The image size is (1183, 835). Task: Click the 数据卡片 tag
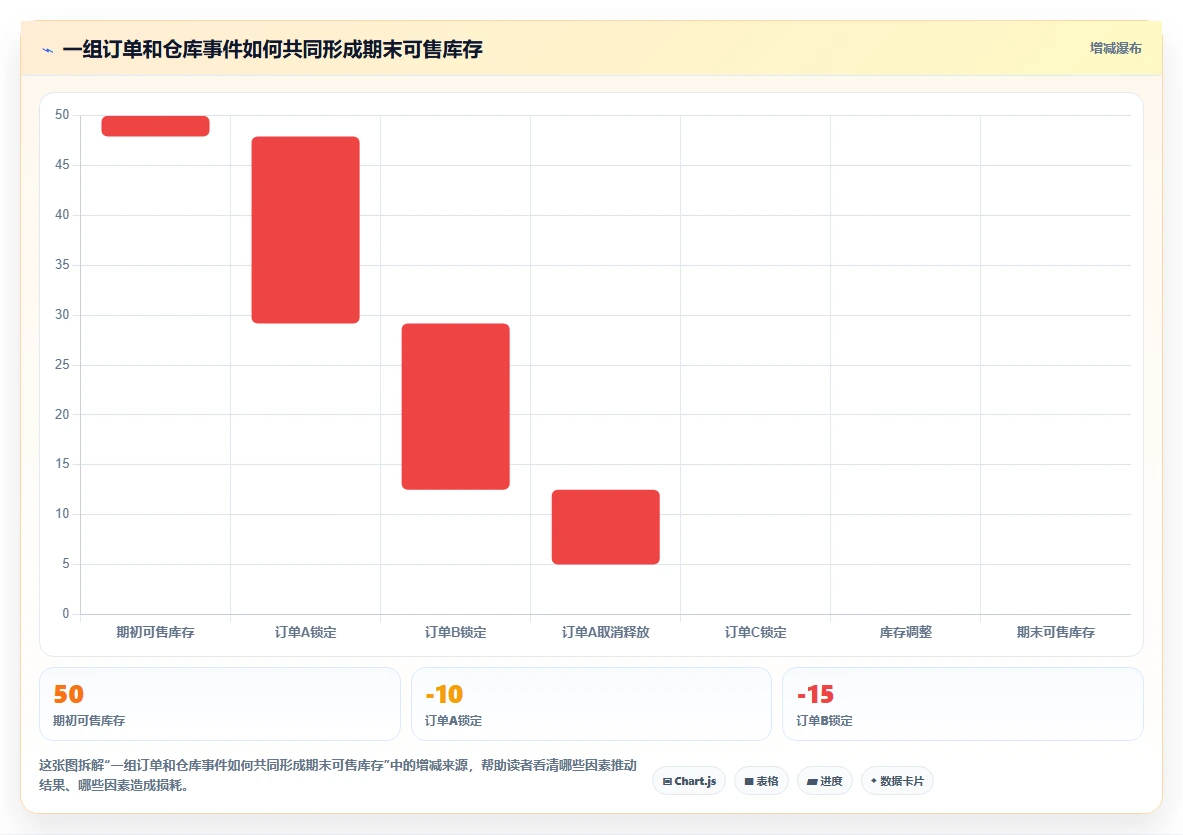click(x=897, y=781)
